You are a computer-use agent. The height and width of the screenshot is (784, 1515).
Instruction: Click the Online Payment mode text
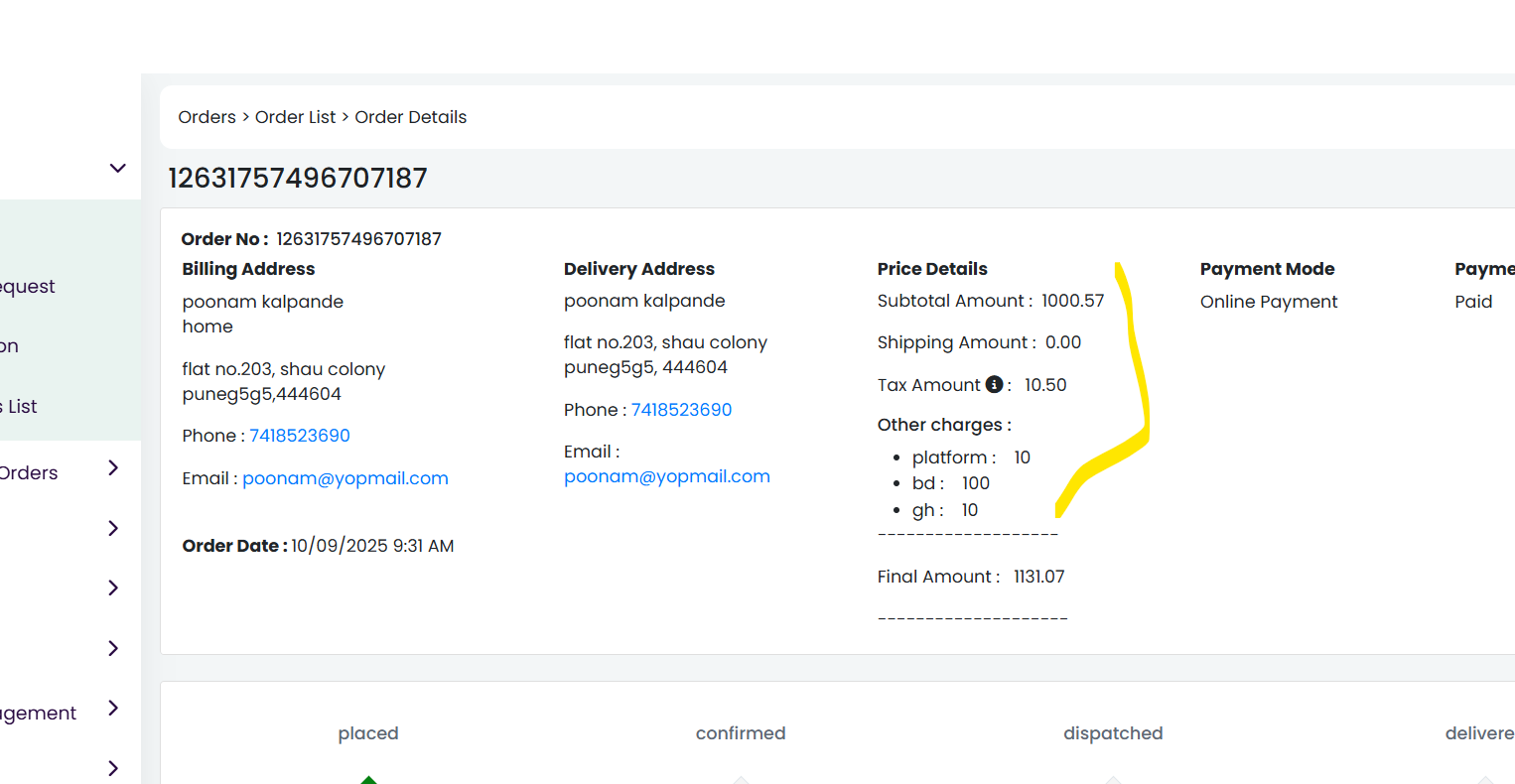click(x=1269, y=302)
